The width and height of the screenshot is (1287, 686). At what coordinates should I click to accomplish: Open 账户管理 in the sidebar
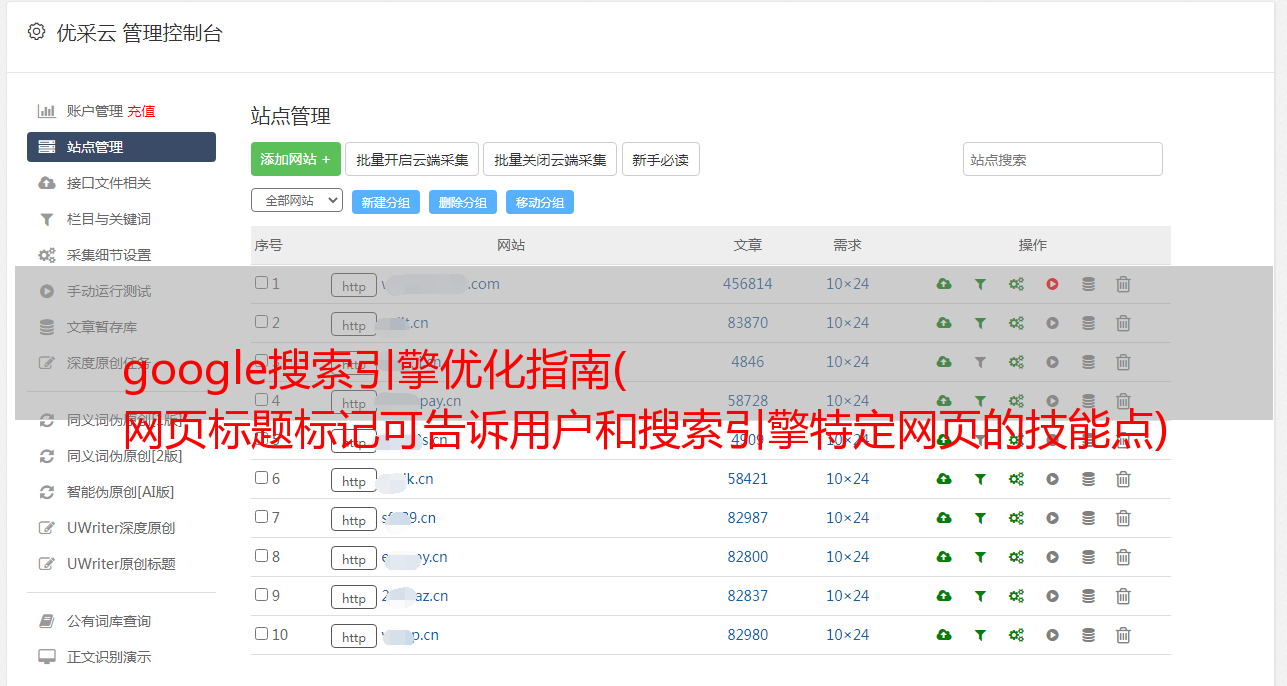click(94, 111)
